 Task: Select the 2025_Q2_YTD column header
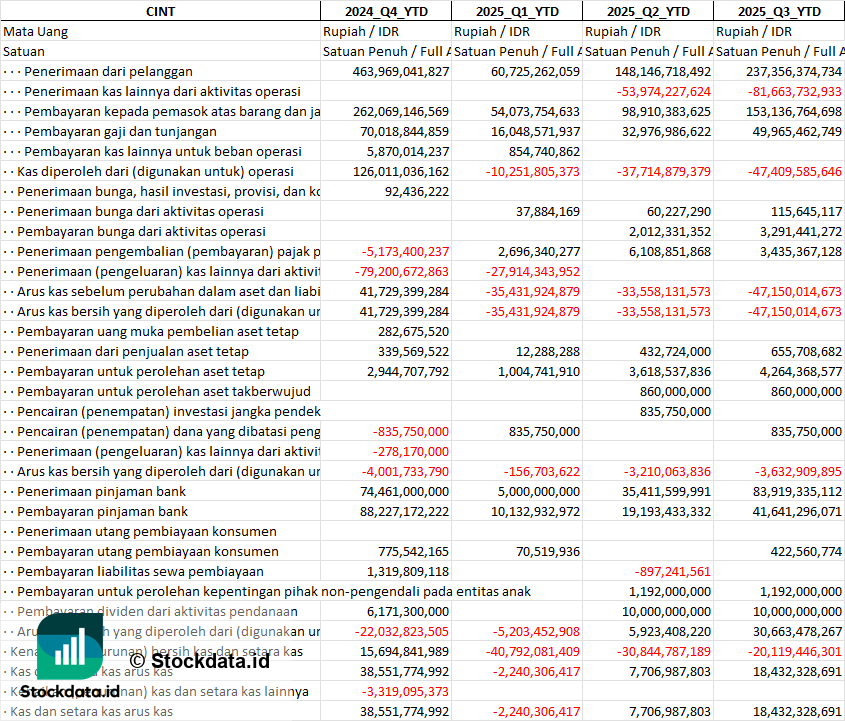(x=648, y=11)
